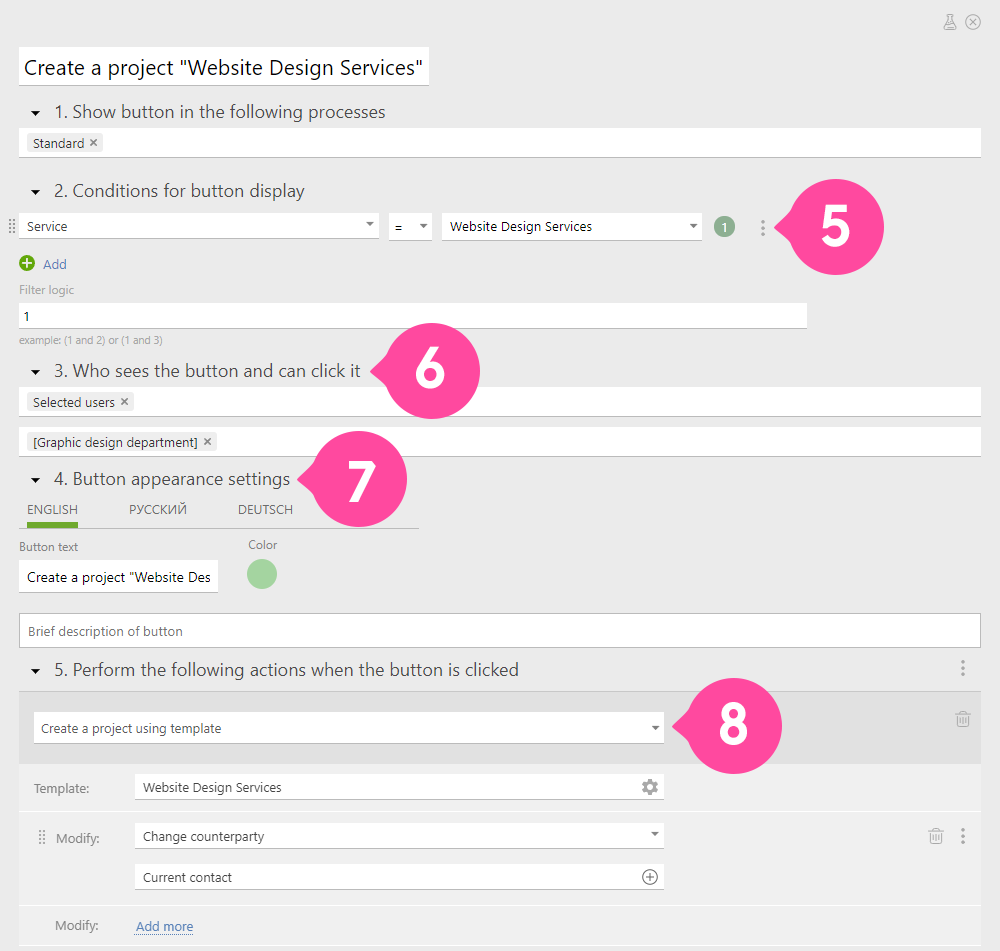Screen dimensions: 1000x951
Task: Click the button name title field
Action: pyautogui.click(x=224, y=66)
